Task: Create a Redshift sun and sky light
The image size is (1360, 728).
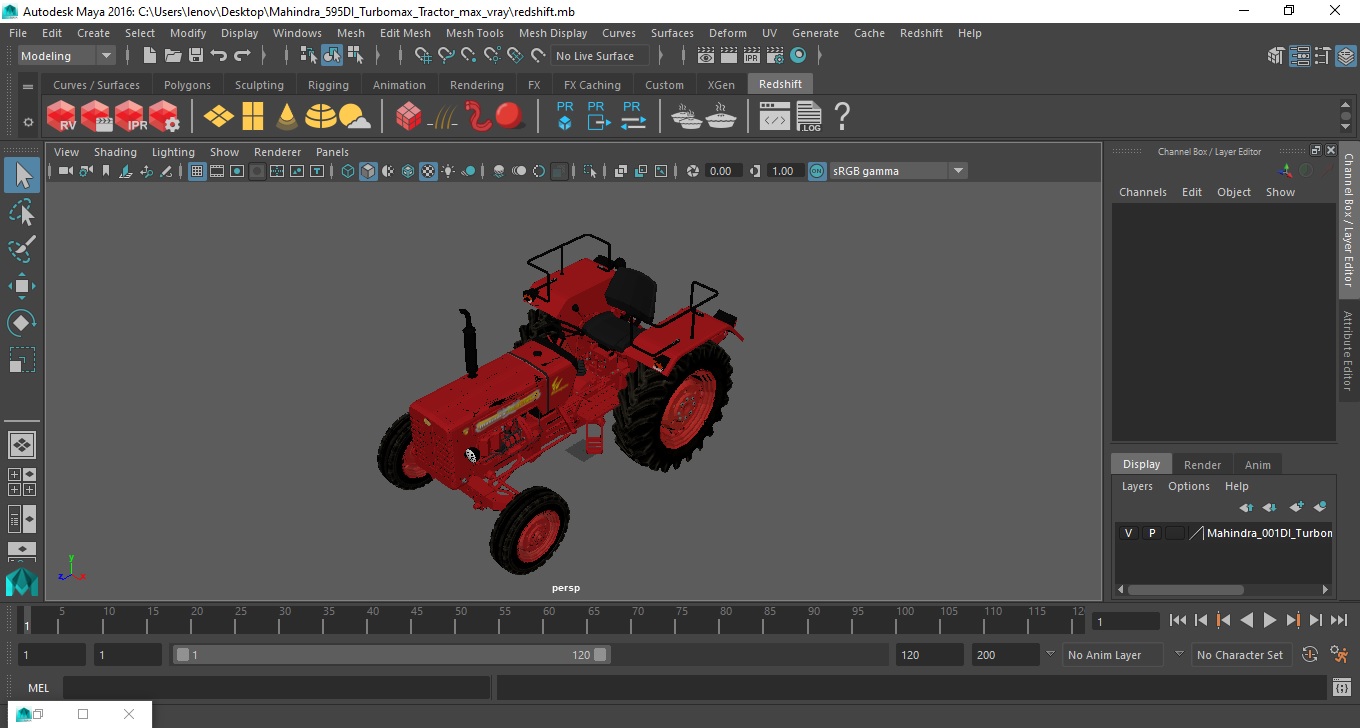Action: [355, 117]
